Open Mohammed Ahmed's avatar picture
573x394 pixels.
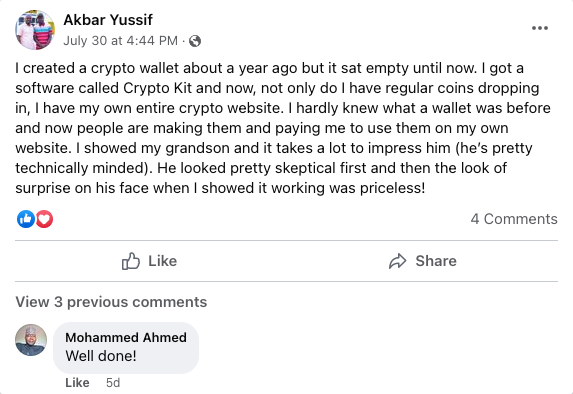point(31,340)
